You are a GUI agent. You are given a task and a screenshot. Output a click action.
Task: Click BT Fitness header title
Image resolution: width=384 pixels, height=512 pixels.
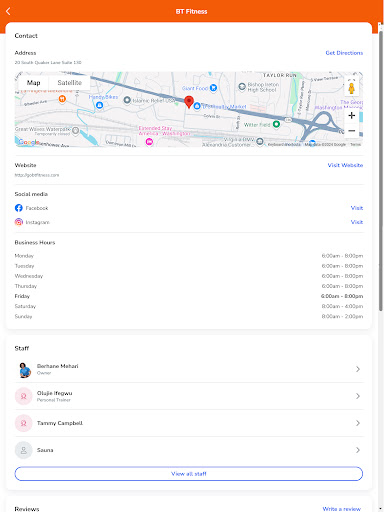(x=192, y=11)
